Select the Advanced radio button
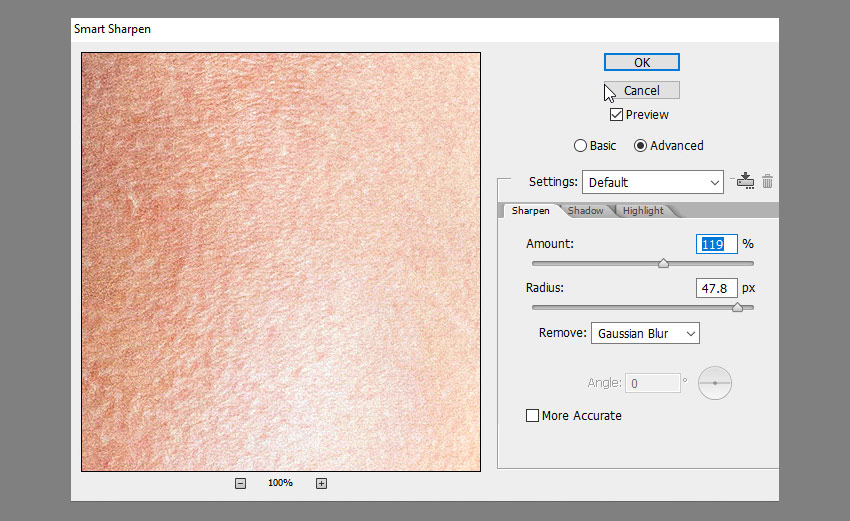This screenshot has height=521, width=850. pyautogui.click(x=640, y=145)
